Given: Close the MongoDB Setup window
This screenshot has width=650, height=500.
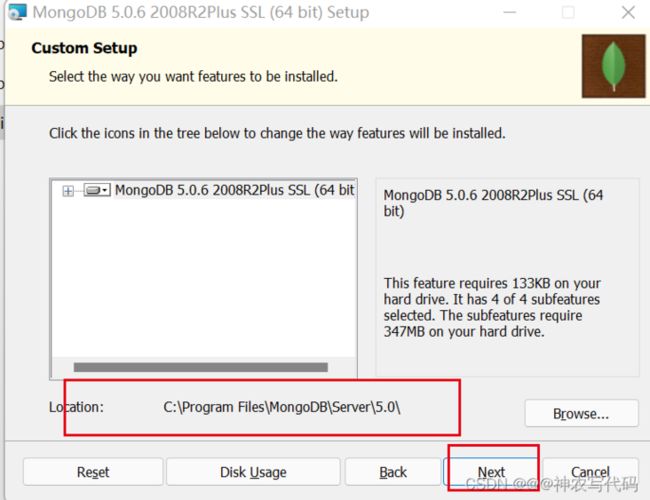Looking at the screenshot, I should pyautogui.click(x=628, y=12).
